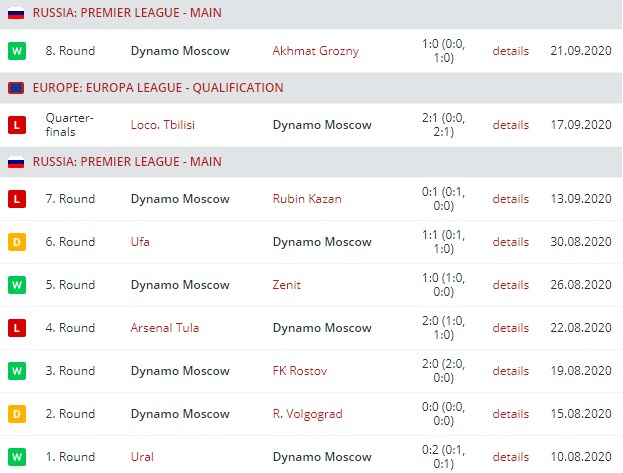Click the red L badge for 4. Round
This screenshot has height=473, width=623.
(16, 328)
